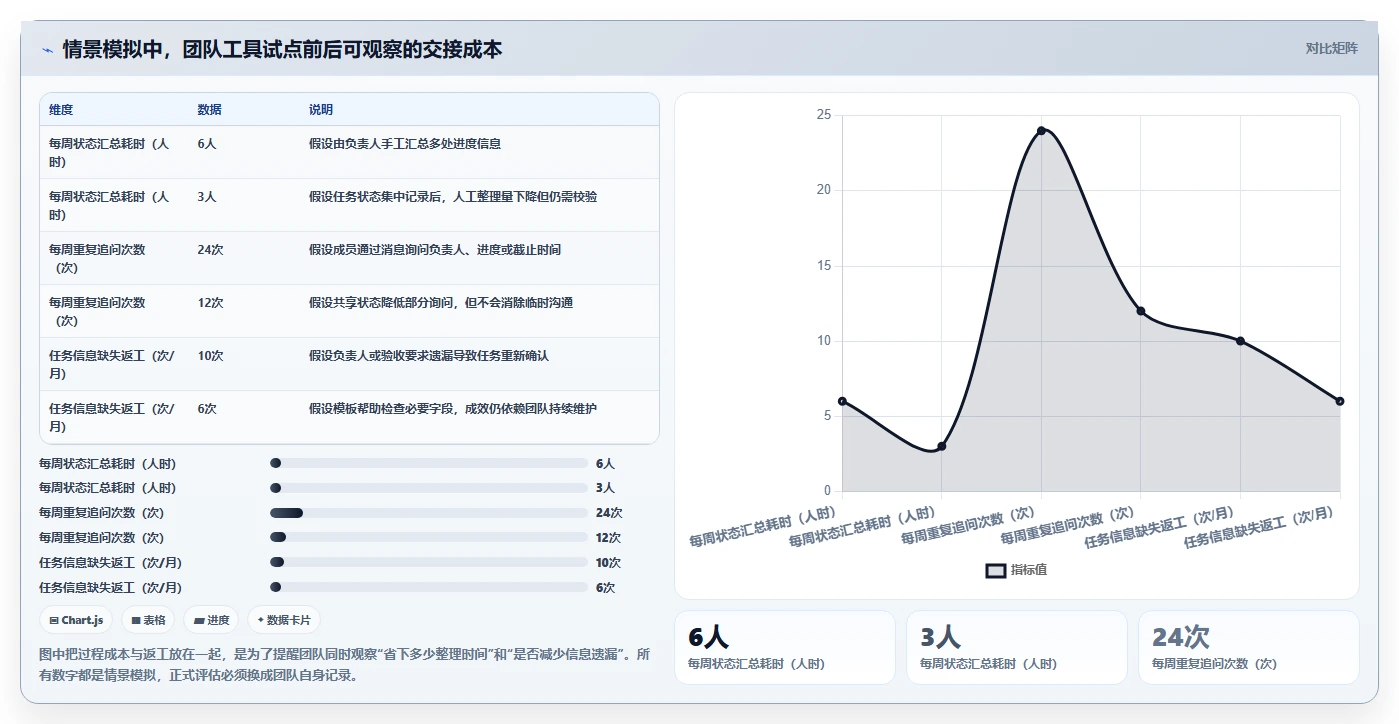Click the progress bar labeled 6次
Screen dimensions: 1399x724
click(429, 588)
